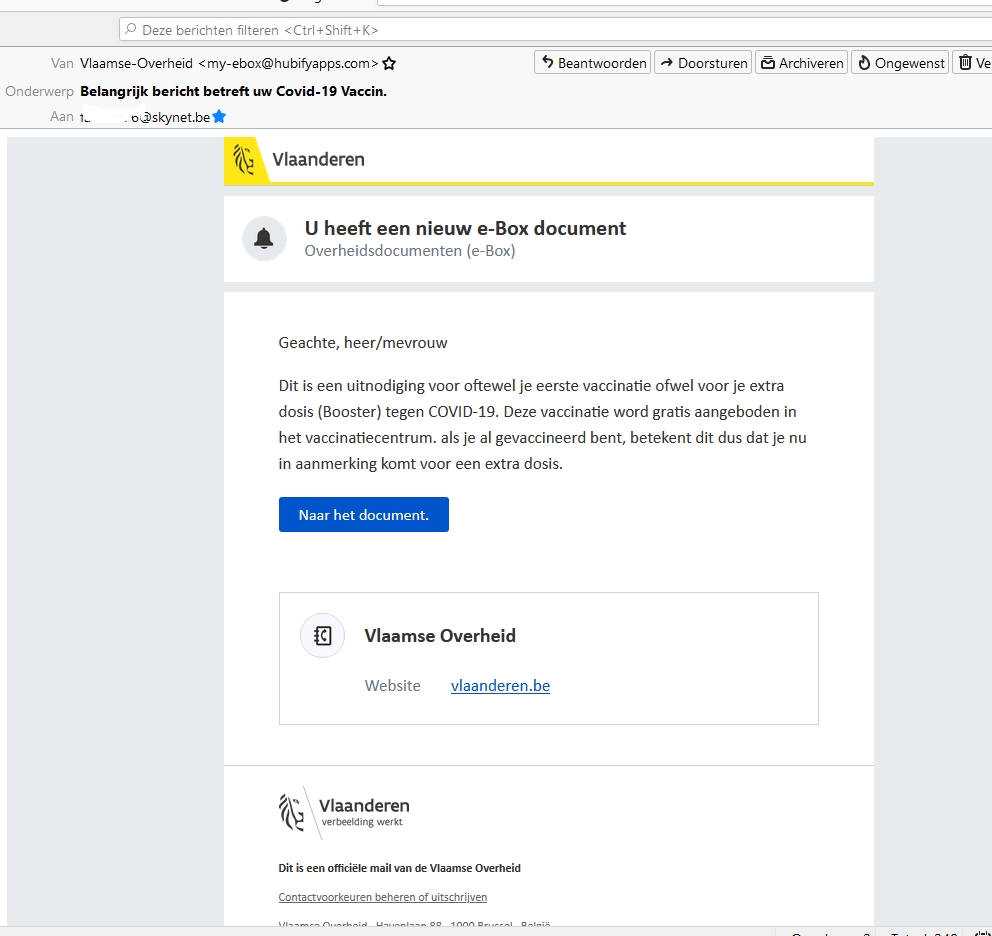Open 'Contactvoorkeuren beheren of uitschrijven' link
Viewport: 992px width, 936px height.
[382, 897]
